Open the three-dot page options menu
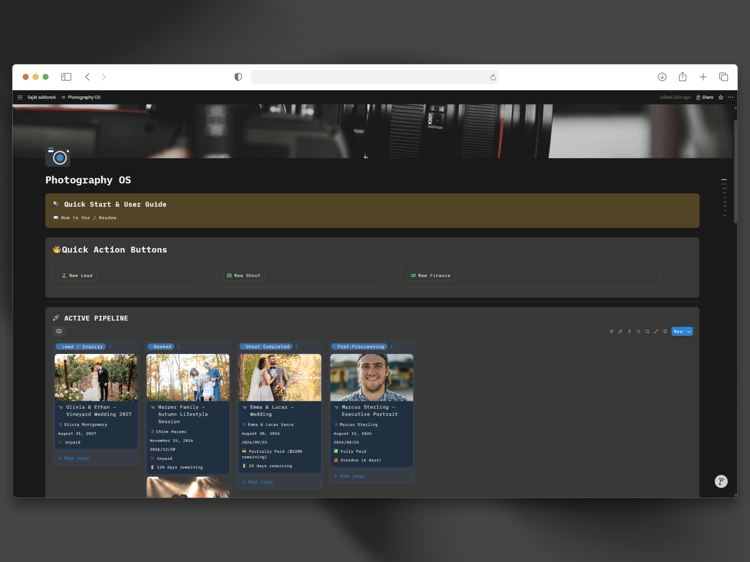The height and width of the screenshot is (562, 750). [730, 97]
